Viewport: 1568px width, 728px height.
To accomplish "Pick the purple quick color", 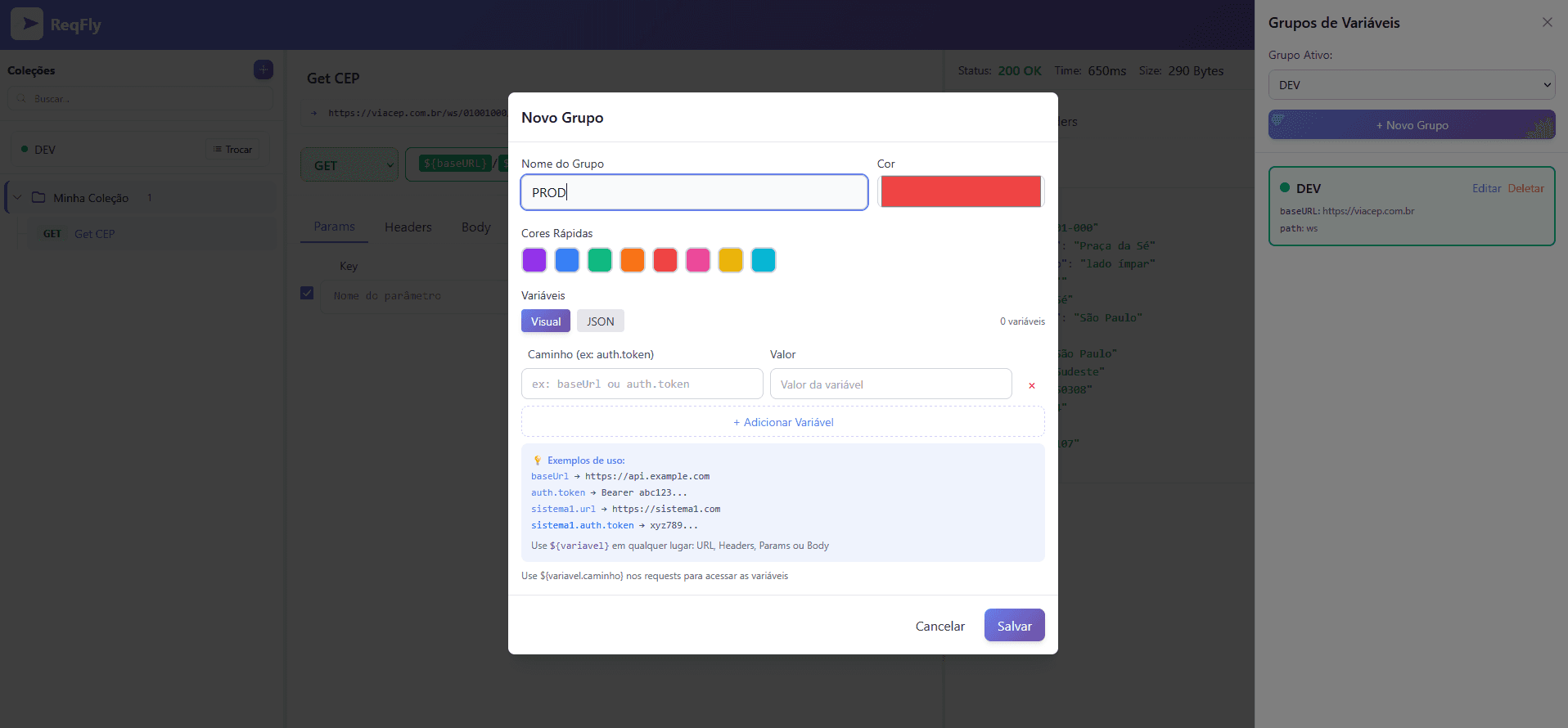I will (x=534, y=260).
